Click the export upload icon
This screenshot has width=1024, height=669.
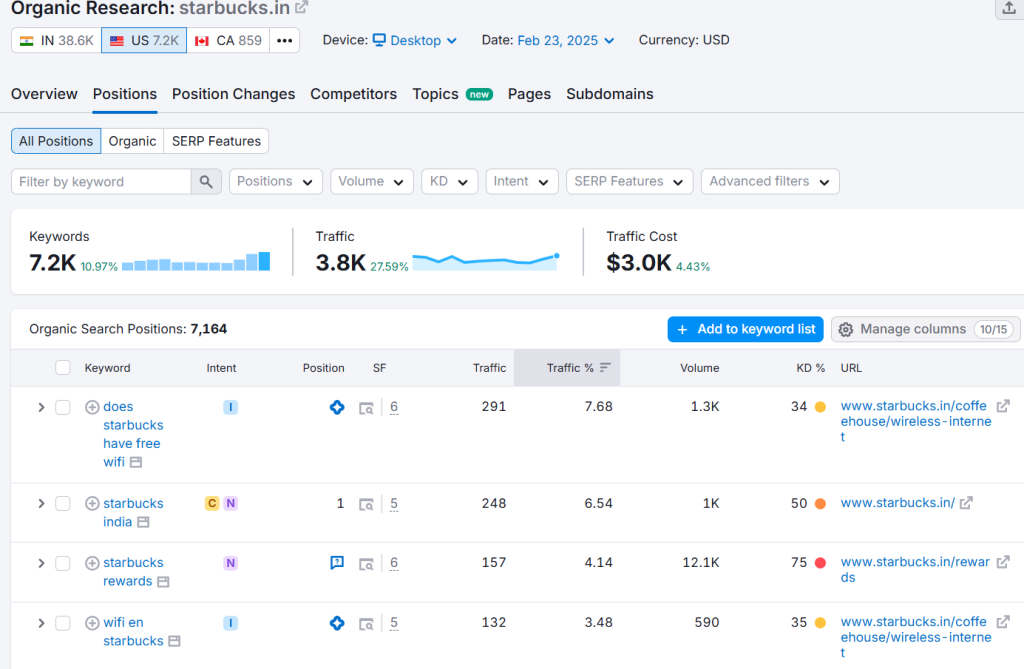[x=1009, y=8]
